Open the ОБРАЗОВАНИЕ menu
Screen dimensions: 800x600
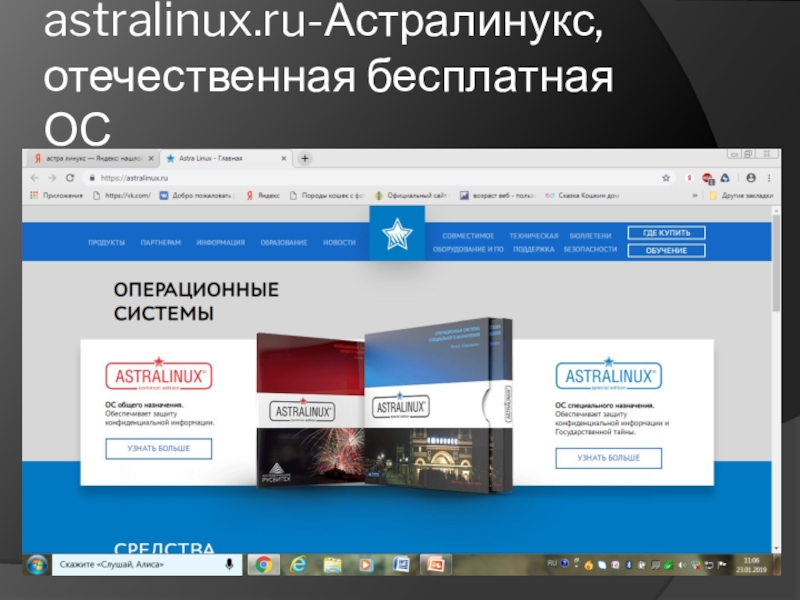click(x=284, y=243)
